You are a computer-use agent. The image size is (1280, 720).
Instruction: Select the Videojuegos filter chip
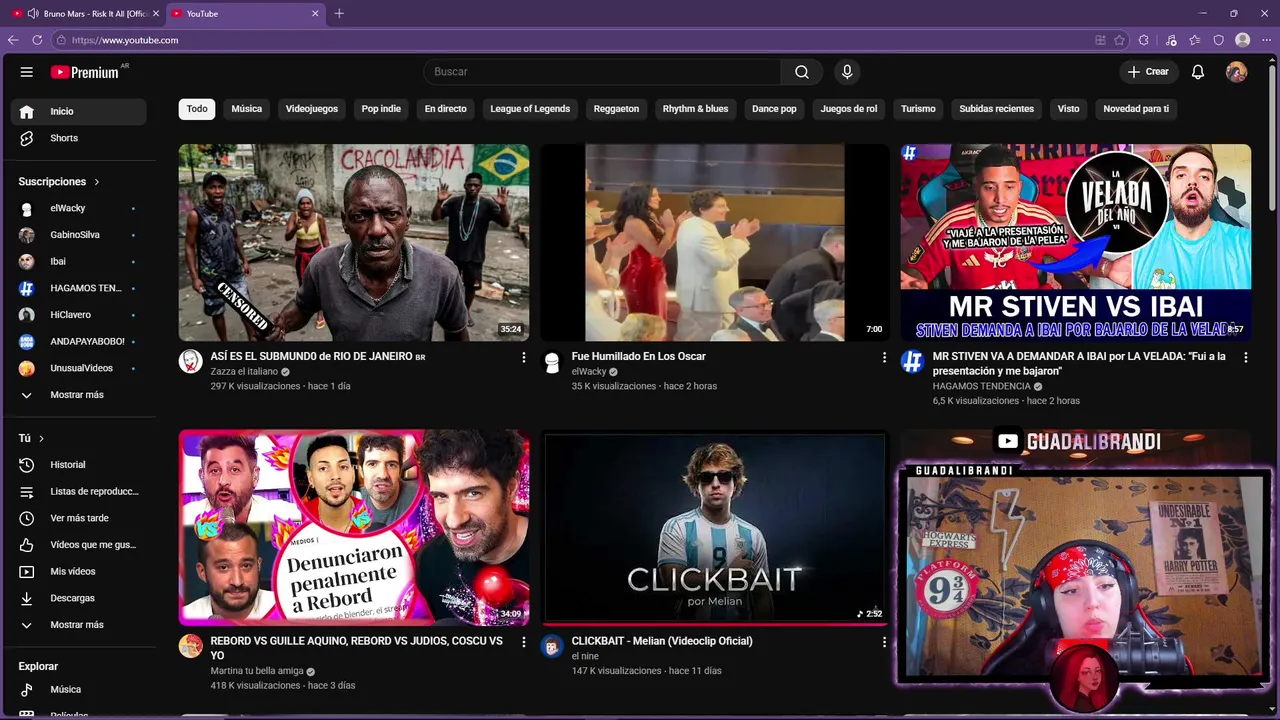coord(312,109)
